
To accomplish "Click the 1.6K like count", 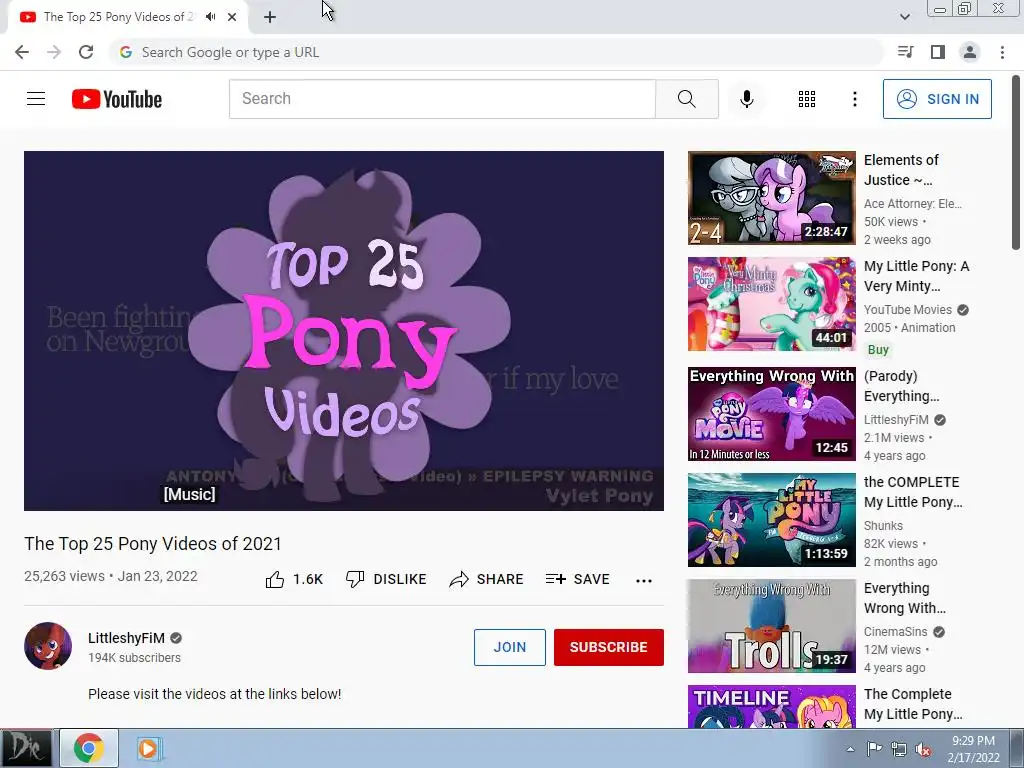I will [308, 579].
